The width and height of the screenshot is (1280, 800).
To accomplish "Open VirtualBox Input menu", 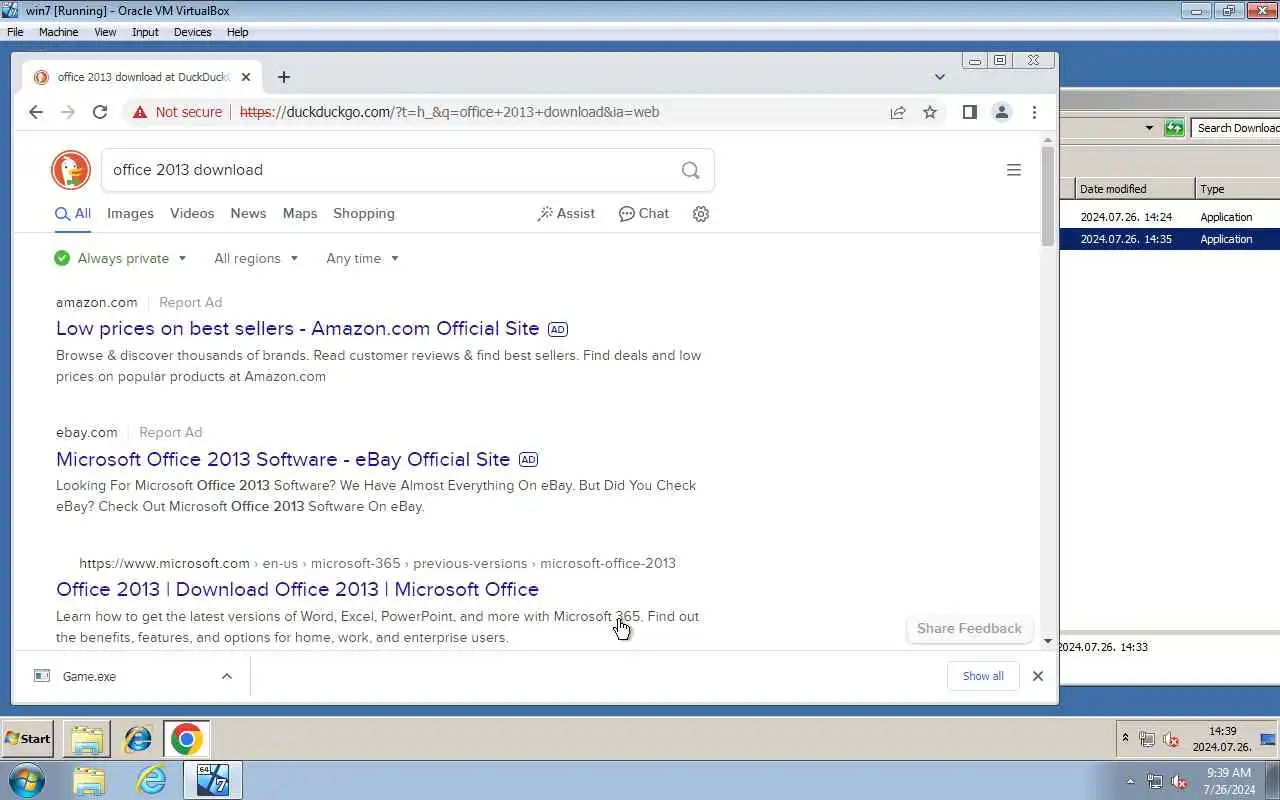I will tap(145, 32).
